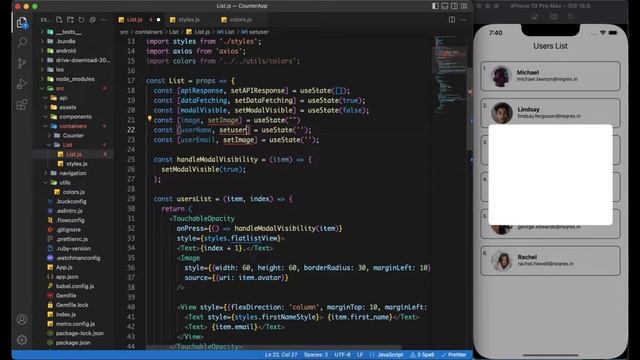
Task: Click Michael's avatar in the simulator
Action: [x=501, y=76]
